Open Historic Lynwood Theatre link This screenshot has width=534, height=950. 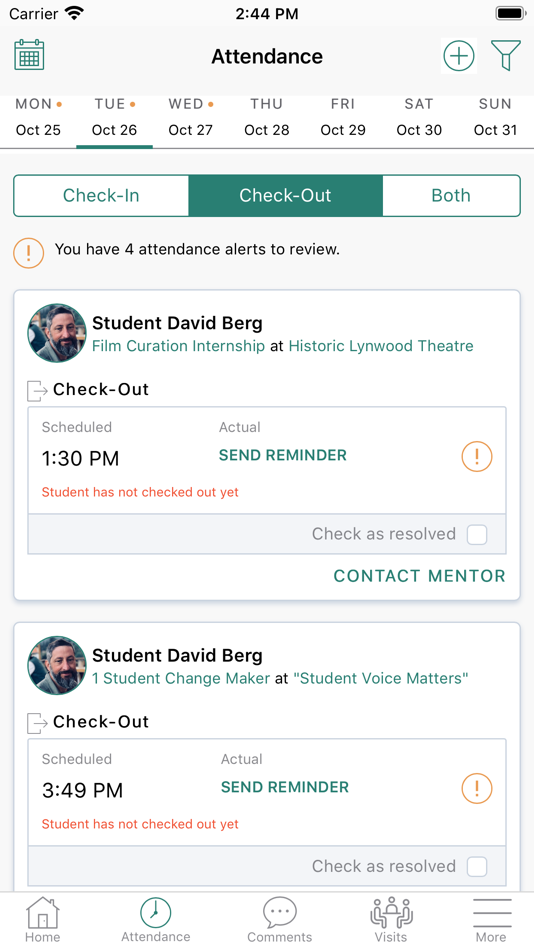(381, 346)
